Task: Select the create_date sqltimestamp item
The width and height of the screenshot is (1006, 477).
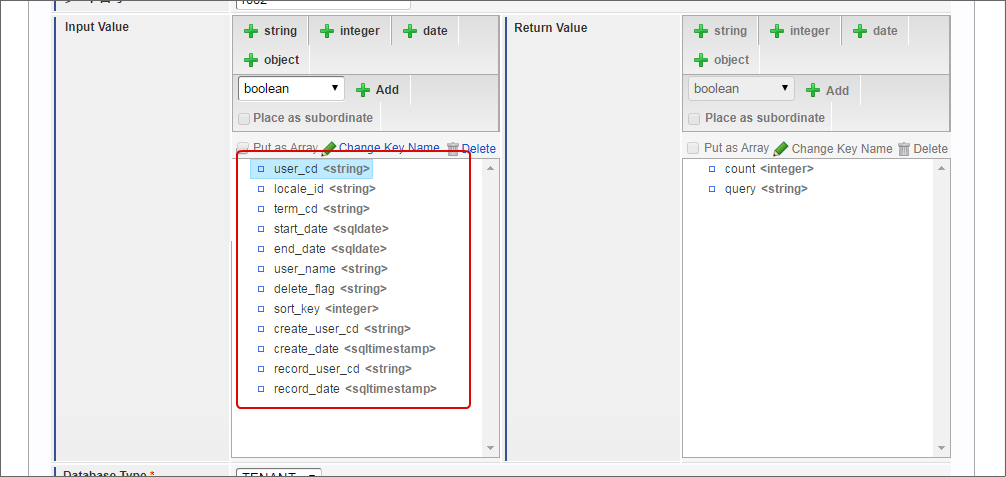Action: (354, 349)
